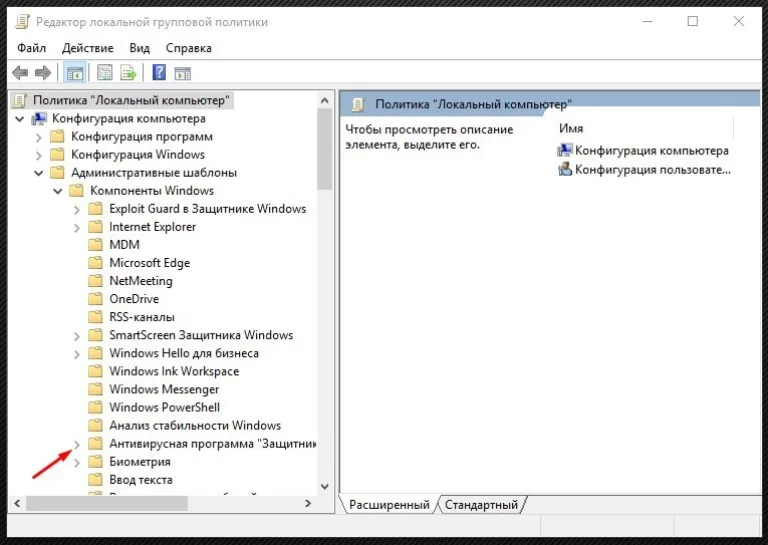Viewport: 768px width, 545px height.
Task: Expand Антивирусная программа Защитник node
Action: coord(77,445)
